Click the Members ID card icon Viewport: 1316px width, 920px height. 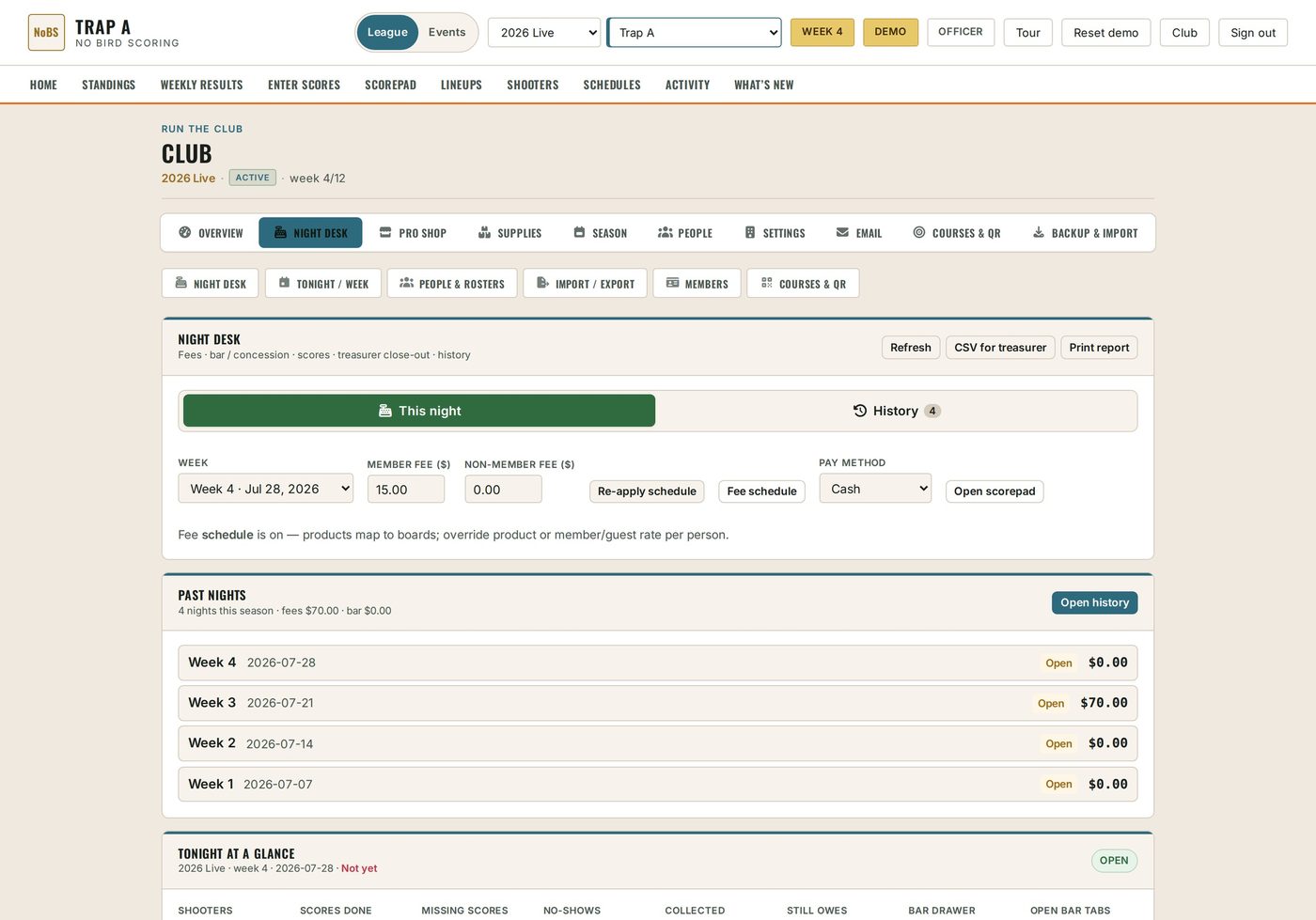pyautogui.click(x=672, y=283)
